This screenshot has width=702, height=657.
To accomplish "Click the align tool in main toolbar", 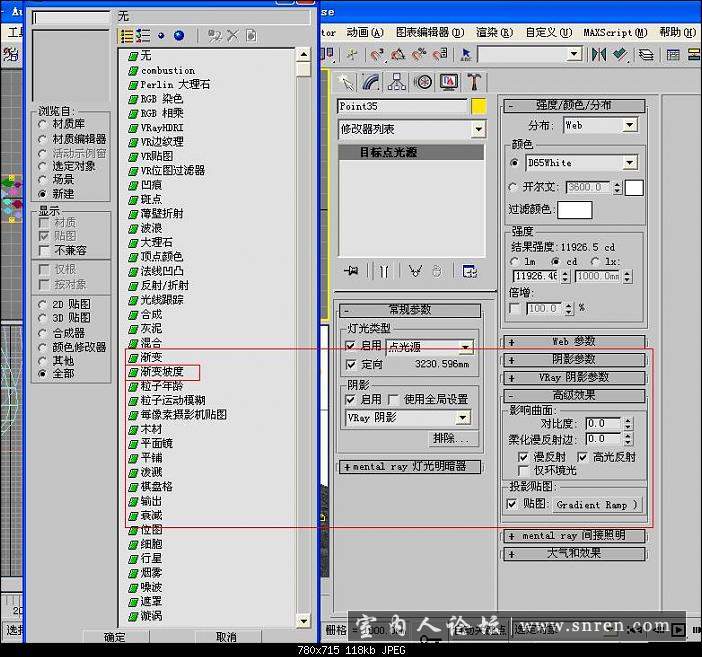I will coord(620,55).
